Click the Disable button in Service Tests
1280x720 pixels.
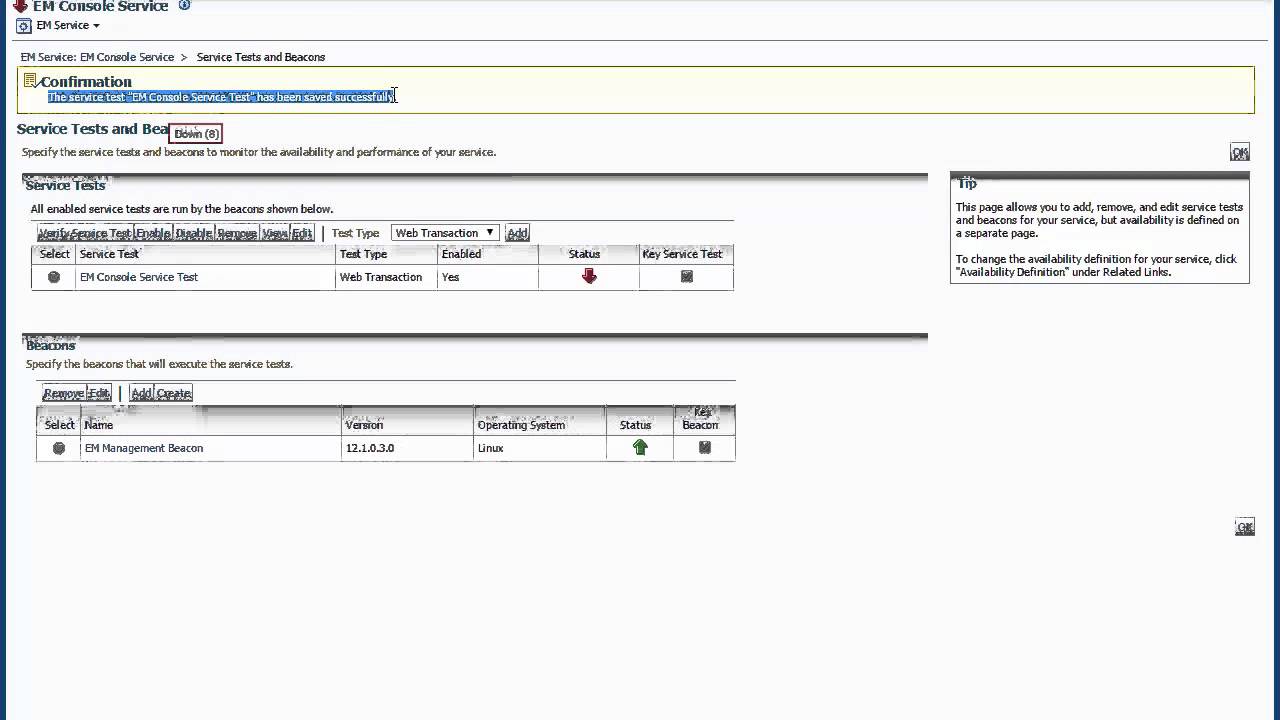pos(194,233)
